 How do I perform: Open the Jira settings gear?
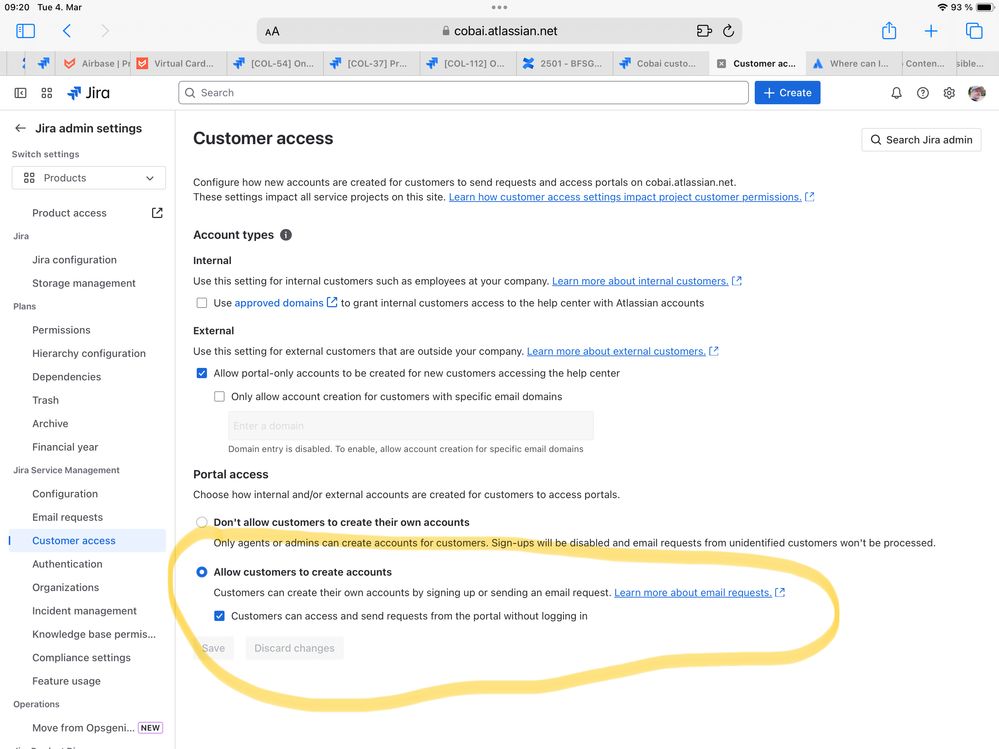(x=949, y=93)
